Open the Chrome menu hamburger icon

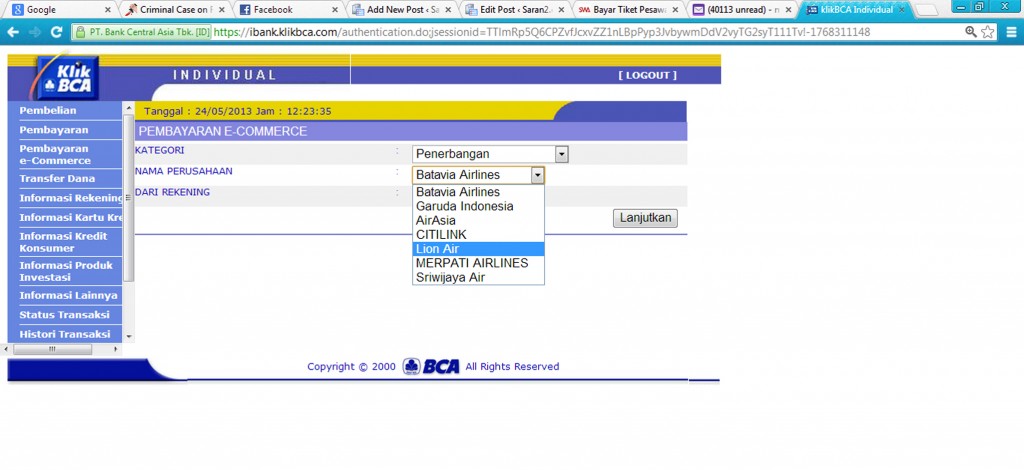click(x=1011, y=32)
